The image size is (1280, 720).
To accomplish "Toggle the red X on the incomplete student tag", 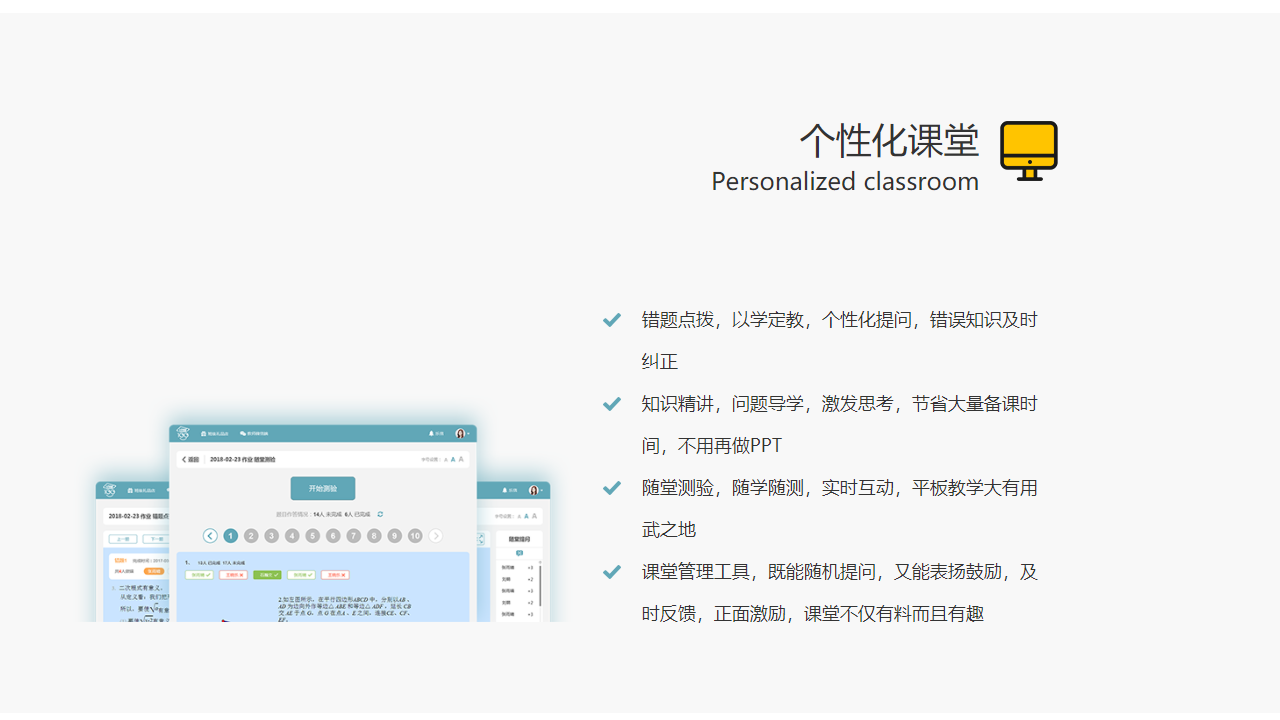I will pyautogui.click(x=240, y=575).
